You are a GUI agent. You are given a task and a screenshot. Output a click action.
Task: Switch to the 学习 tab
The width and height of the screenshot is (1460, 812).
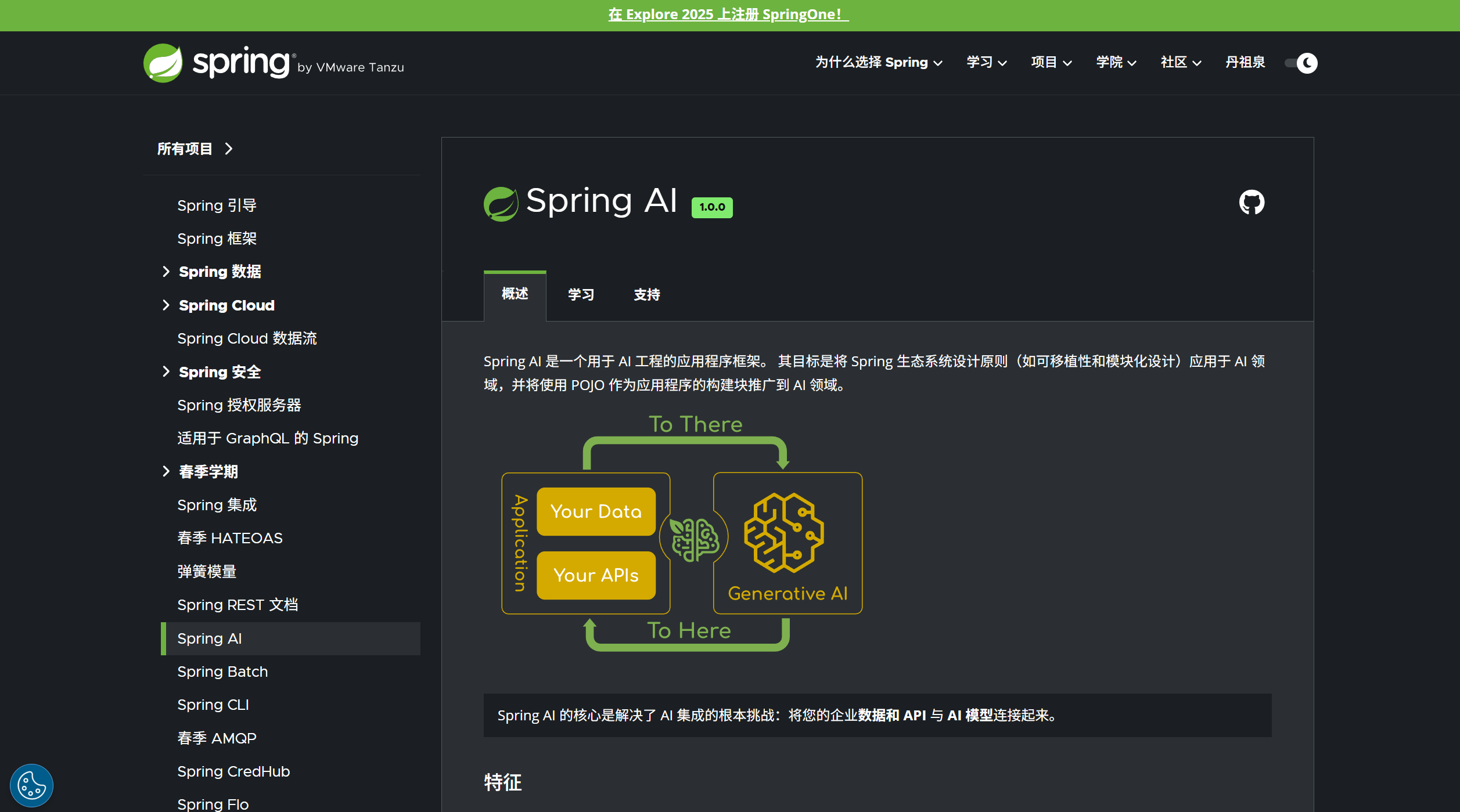pyautogui.click(x=581, y=295)
